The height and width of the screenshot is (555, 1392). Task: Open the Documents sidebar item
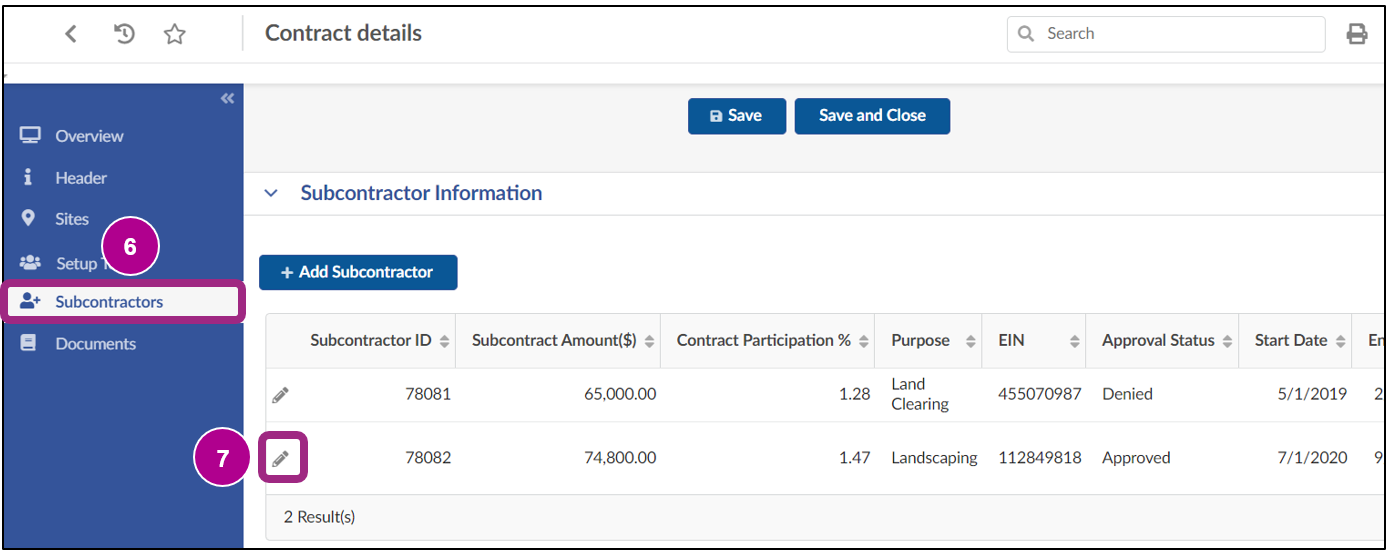122,344
